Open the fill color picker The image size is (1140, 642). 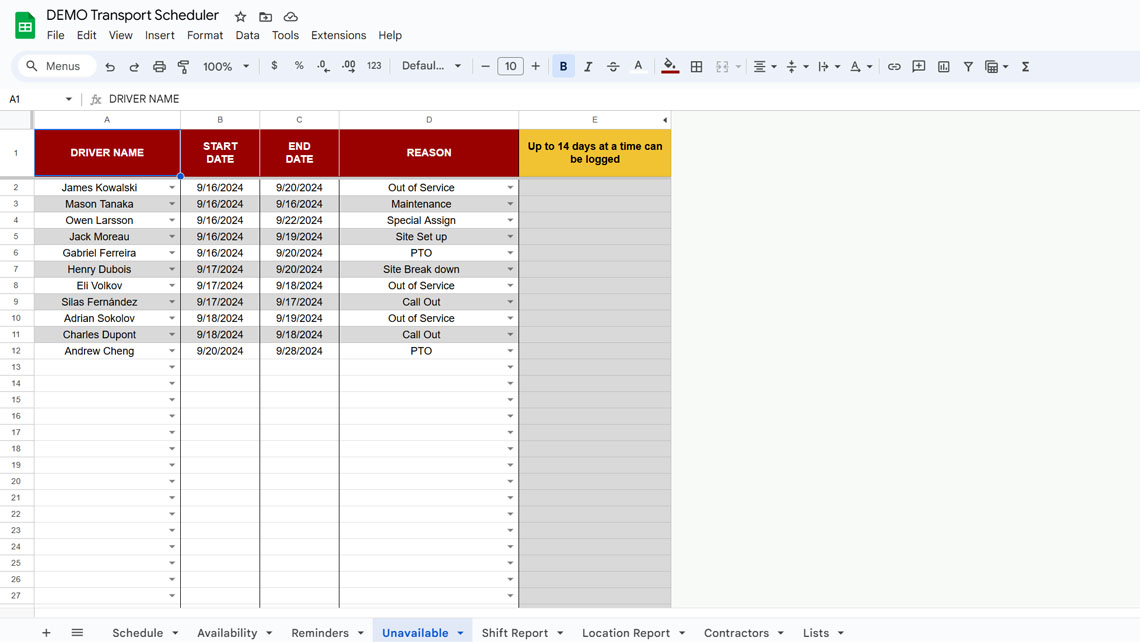tap(670, 66)
